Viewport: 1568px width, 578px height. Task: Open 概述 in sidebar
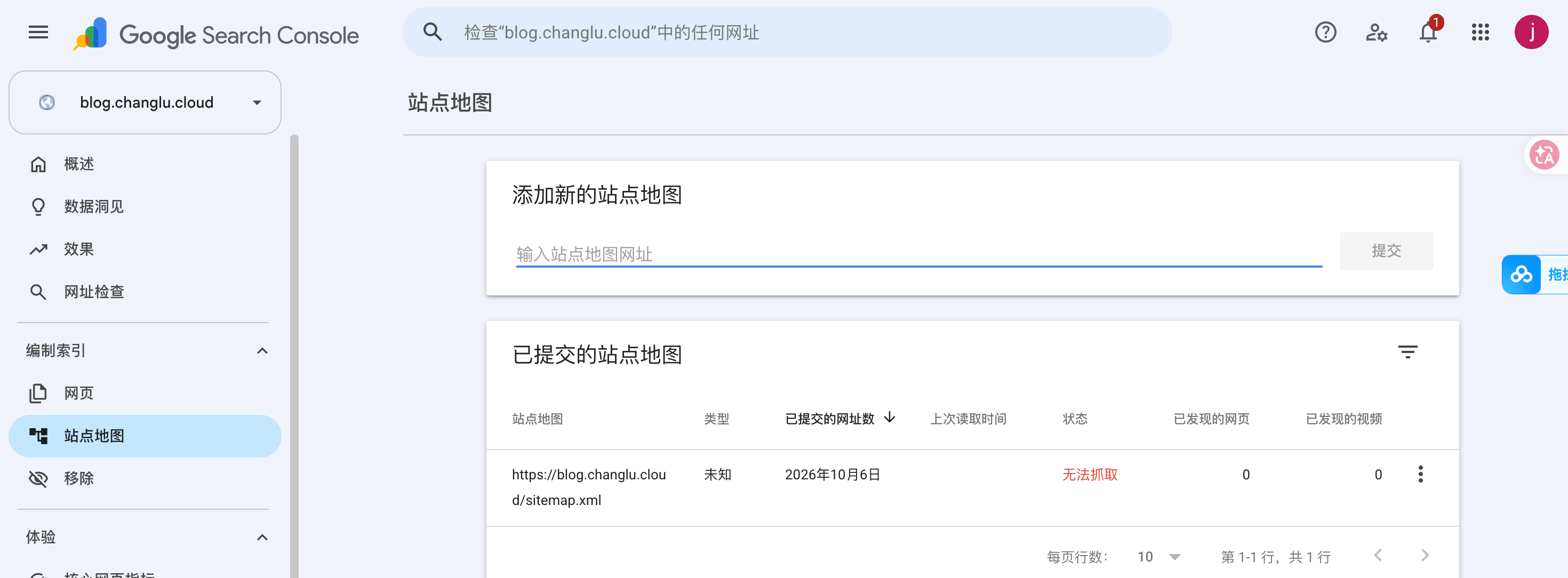[x=145, y=164]
